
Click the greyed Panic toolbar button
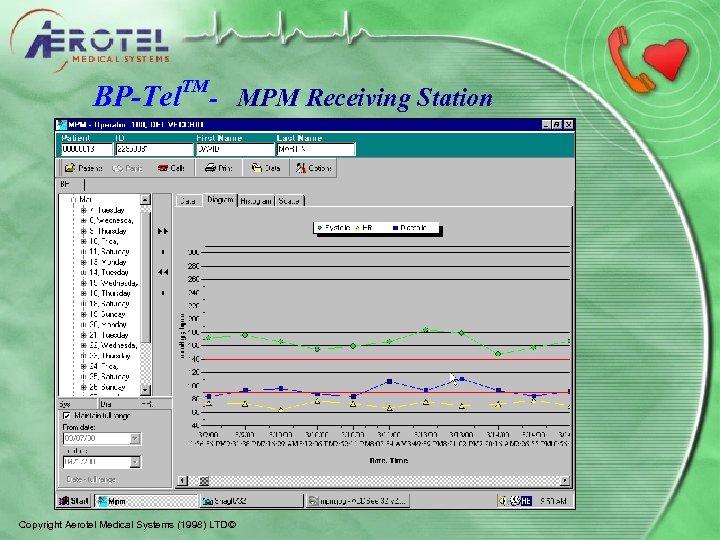[x=127, y=169]
